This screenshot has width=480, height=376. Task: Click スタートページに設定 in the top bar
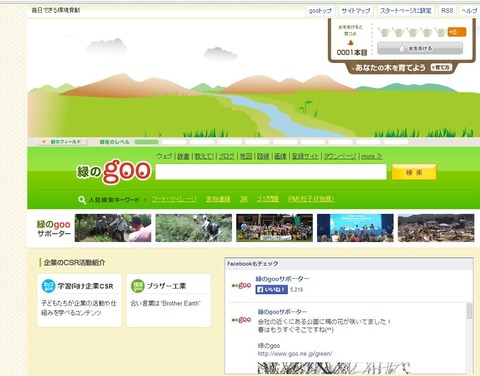click(406, 11)
